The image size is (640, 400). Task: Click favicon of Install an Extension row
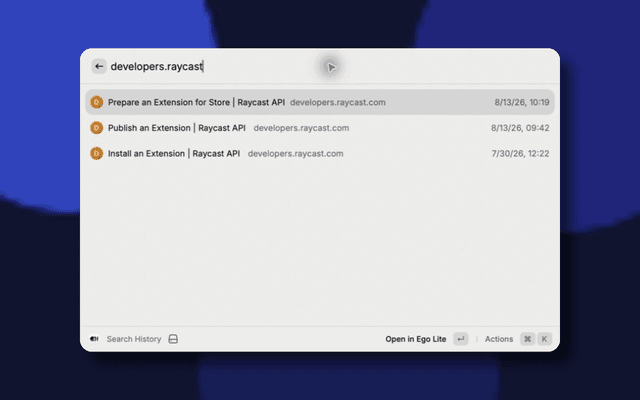[96, 153]
